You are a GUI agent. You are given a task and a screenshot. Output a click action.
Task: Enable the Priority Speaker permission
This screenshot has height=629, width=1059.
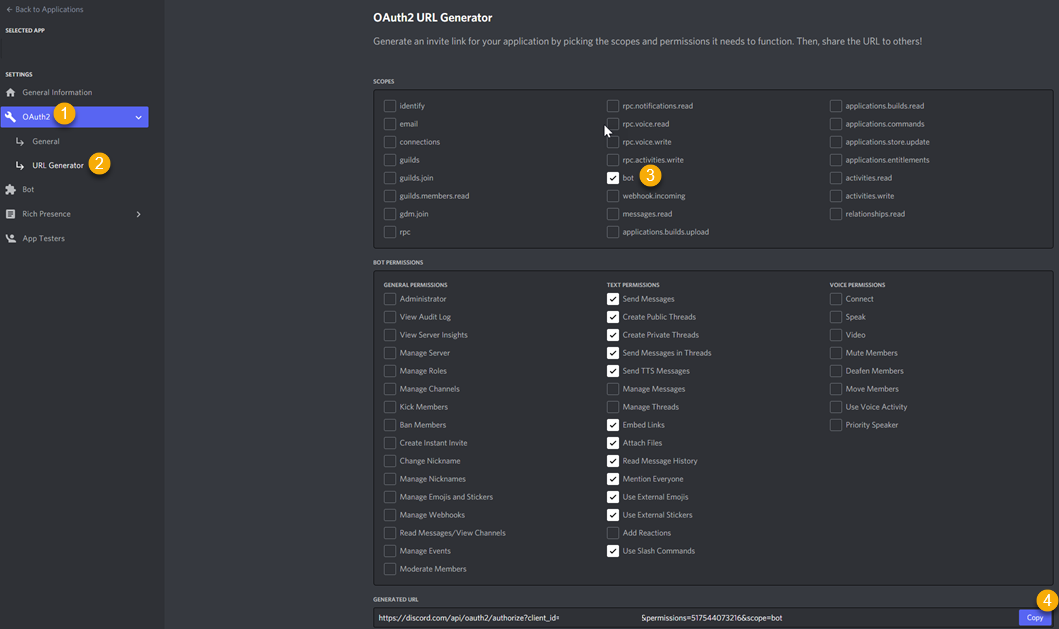[835, 425]
